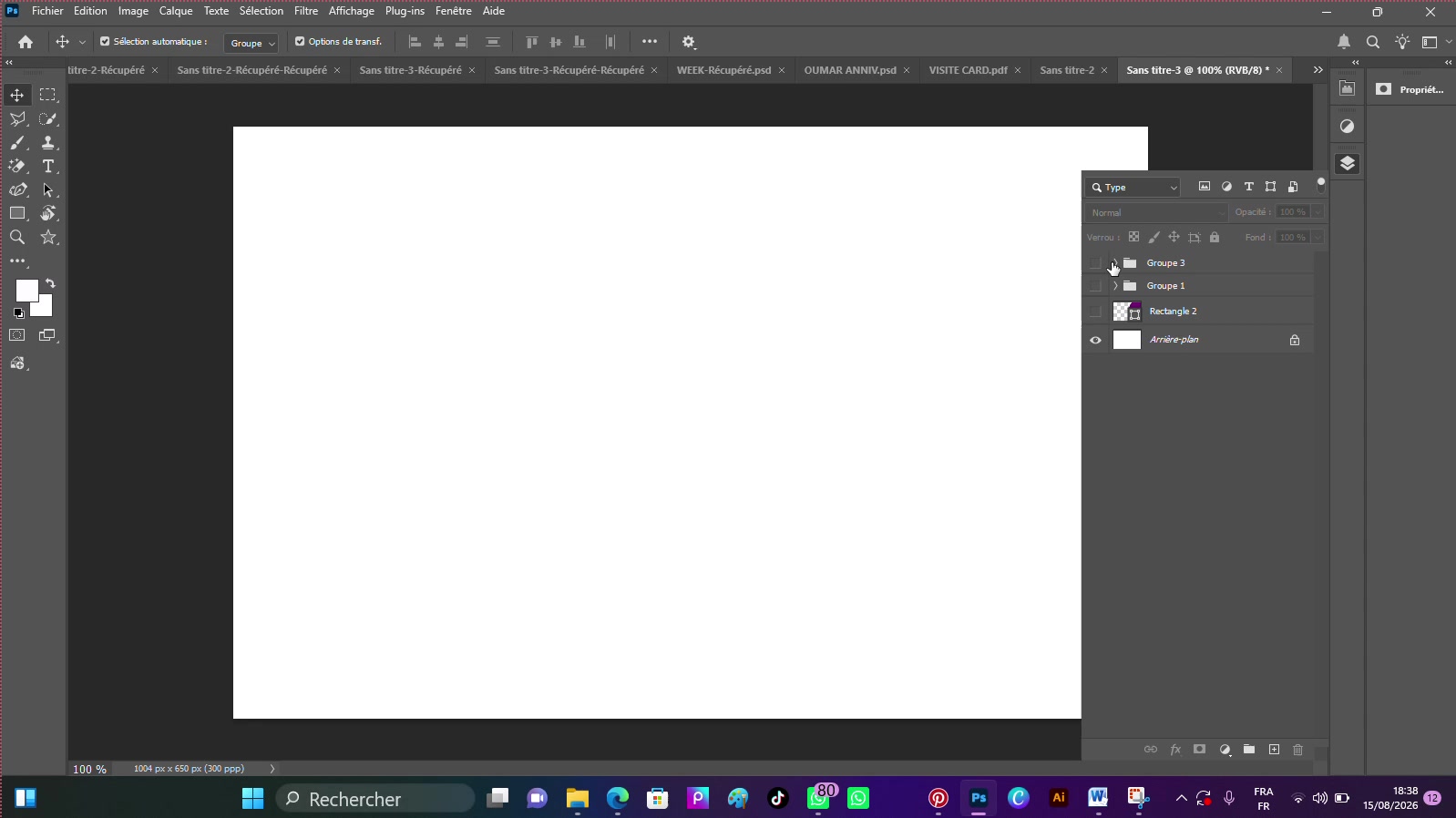Select the Rectangular Marquee tool
This screenshot has height=818, width=1456.
point(48,96)
